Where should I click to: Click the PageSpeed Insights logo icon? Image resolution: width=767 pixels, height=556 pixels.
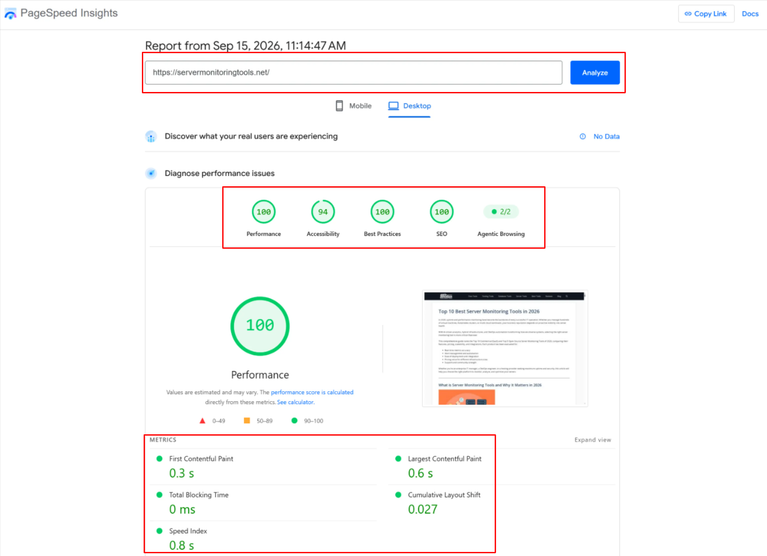10,14
